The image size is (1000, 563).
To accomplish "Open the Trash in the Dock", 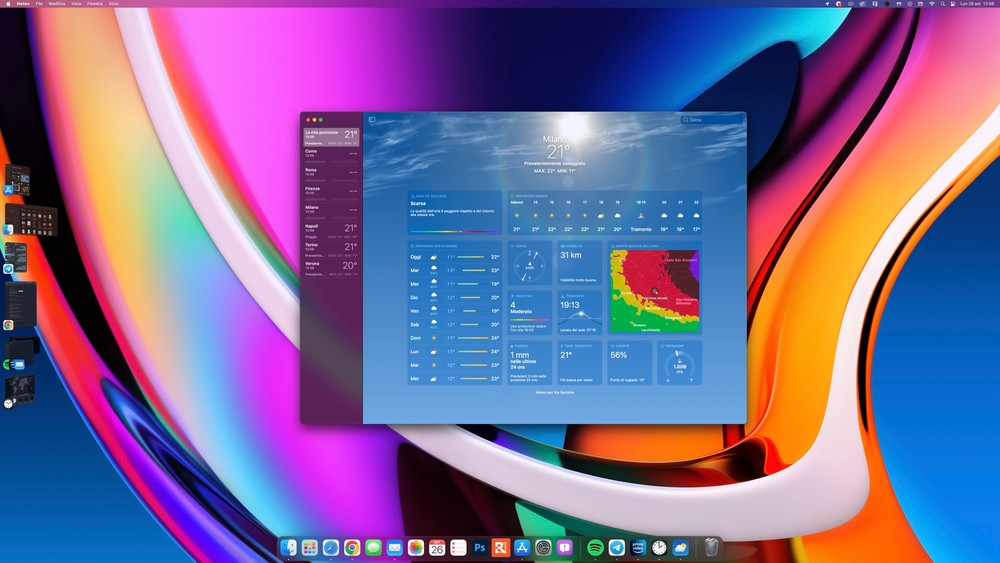I will [x=711, y=548].
